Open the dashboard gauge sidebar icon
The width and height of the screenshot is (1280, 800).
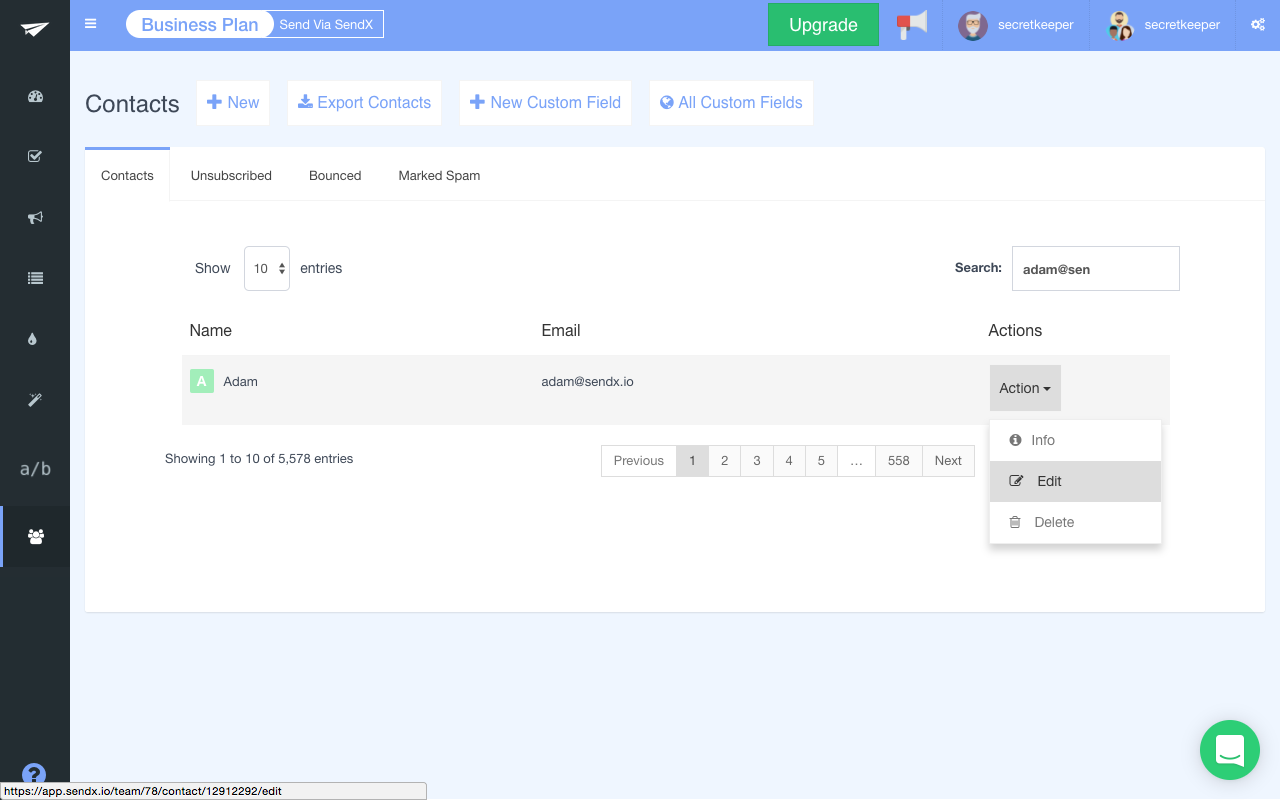(35, 96)
